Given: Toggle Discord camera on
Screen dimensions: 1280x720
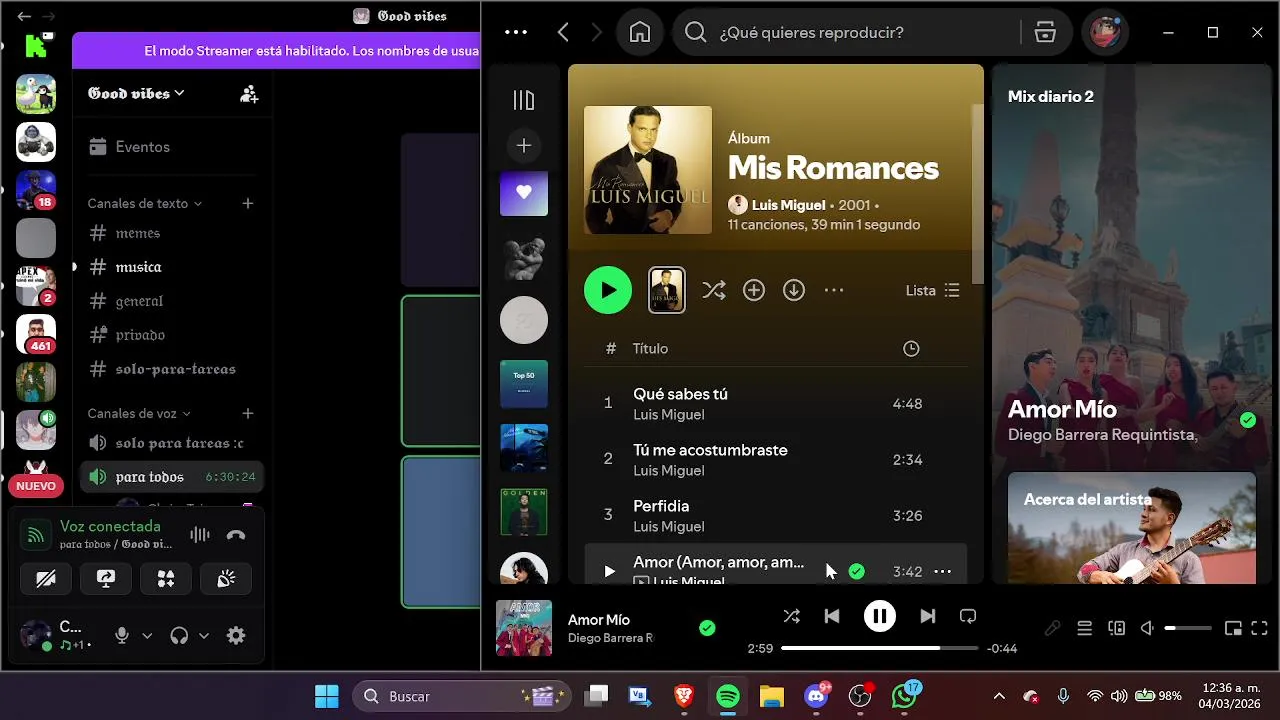Looking at the screenshot, I should point(46,579).
